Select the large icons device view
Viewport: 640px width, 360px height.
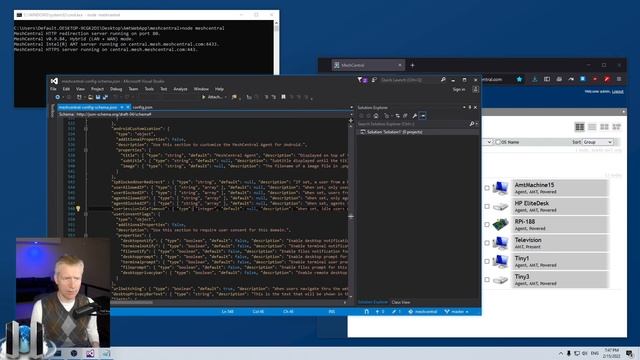pyautogui.click(x=580, y=127)
